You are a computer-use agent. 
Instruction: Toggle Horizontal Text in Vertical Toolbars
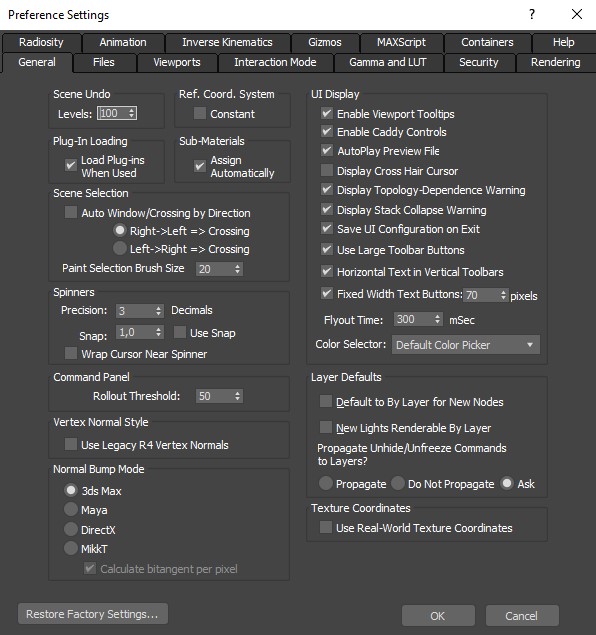(x=327, y=271)
